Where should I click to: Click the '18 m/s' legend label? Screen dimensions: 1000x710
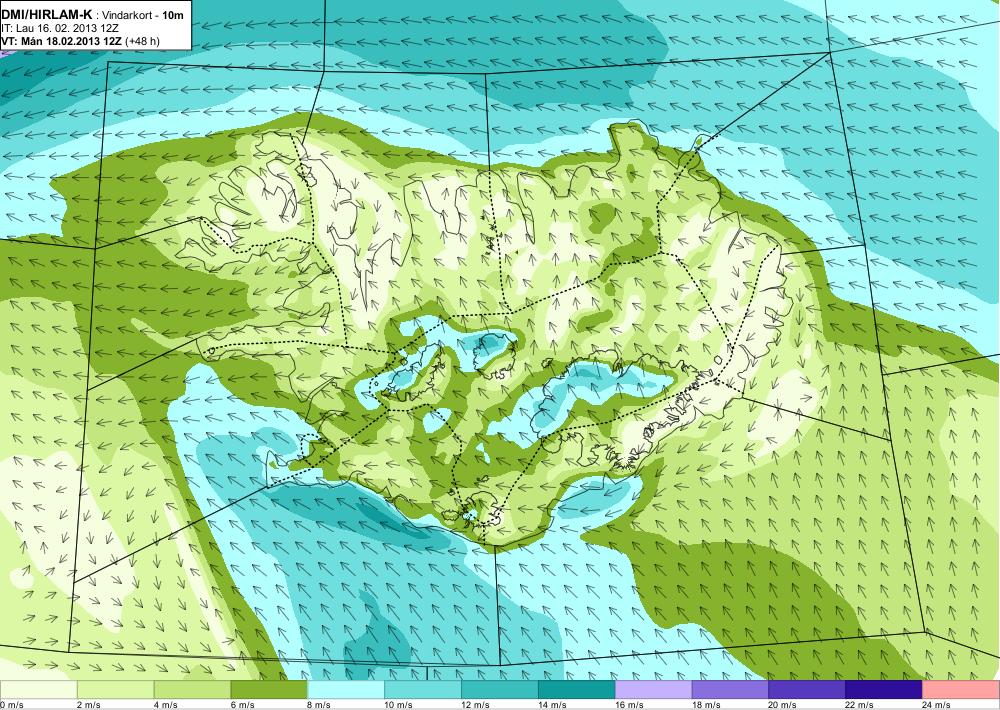pos(706,705)
